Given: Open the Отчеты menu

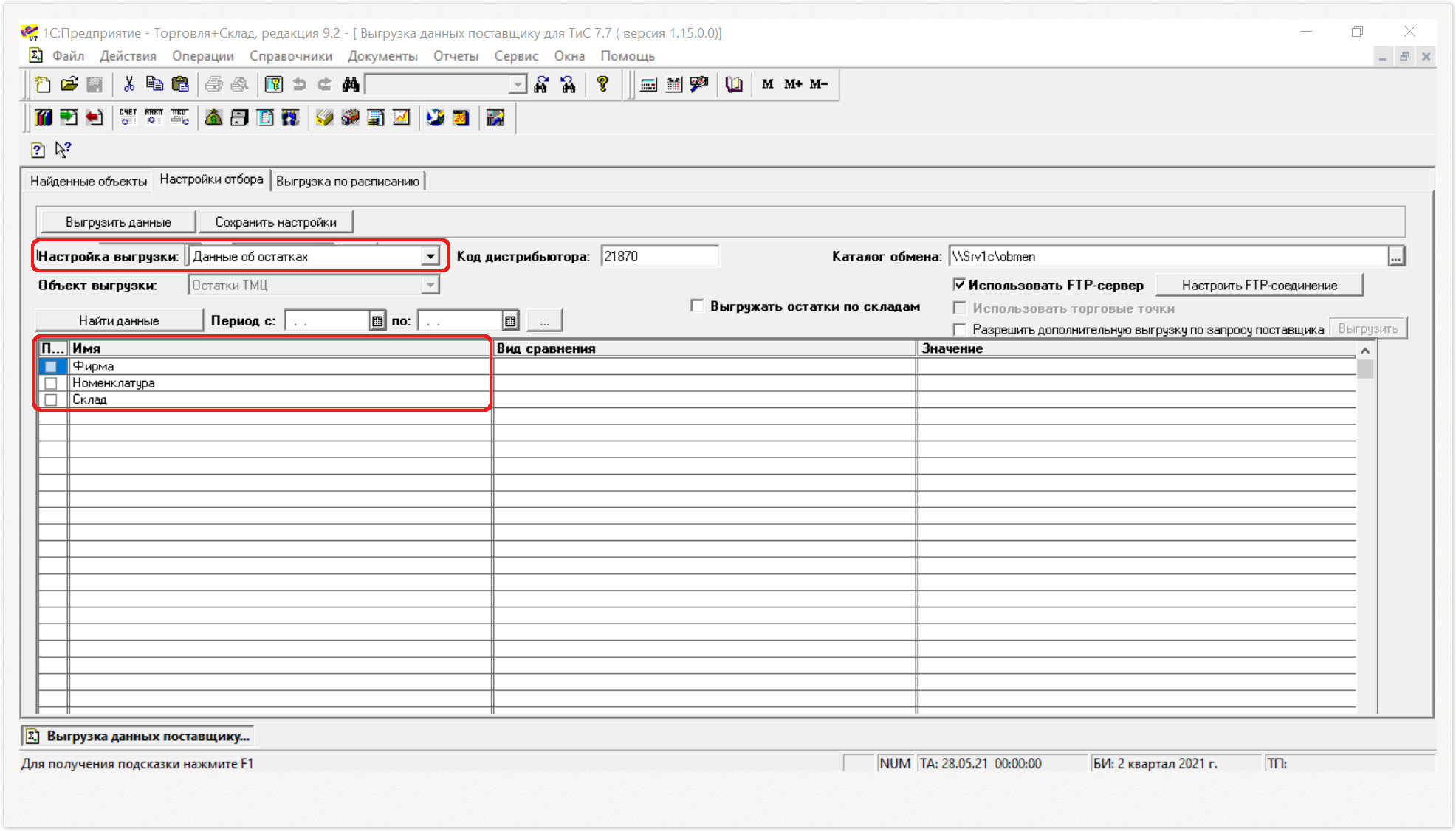Looking at the screenshot, I should tap(456, 56).
